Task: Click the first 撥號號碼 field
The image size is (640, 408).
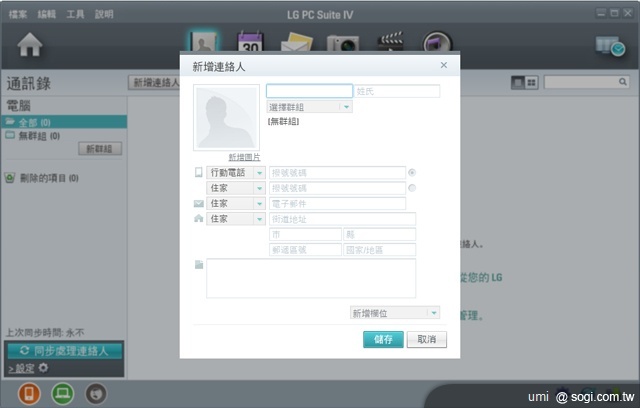Action: tap(337, 173)
